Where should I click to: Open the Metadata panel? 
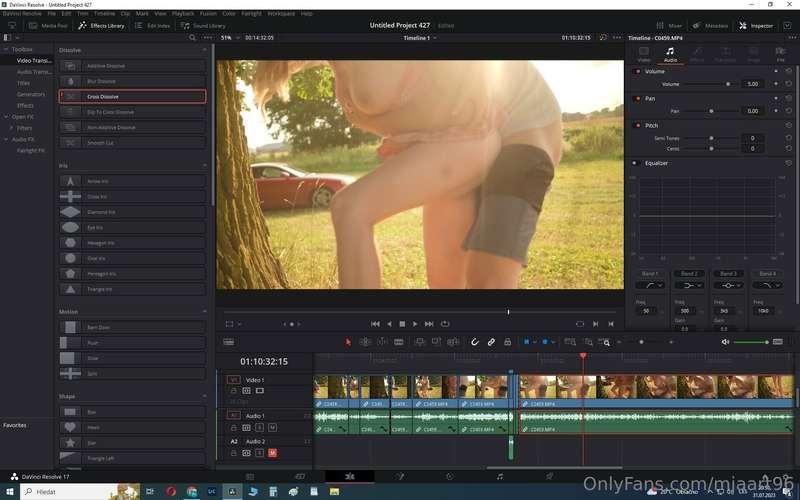[x=710, y=26]
